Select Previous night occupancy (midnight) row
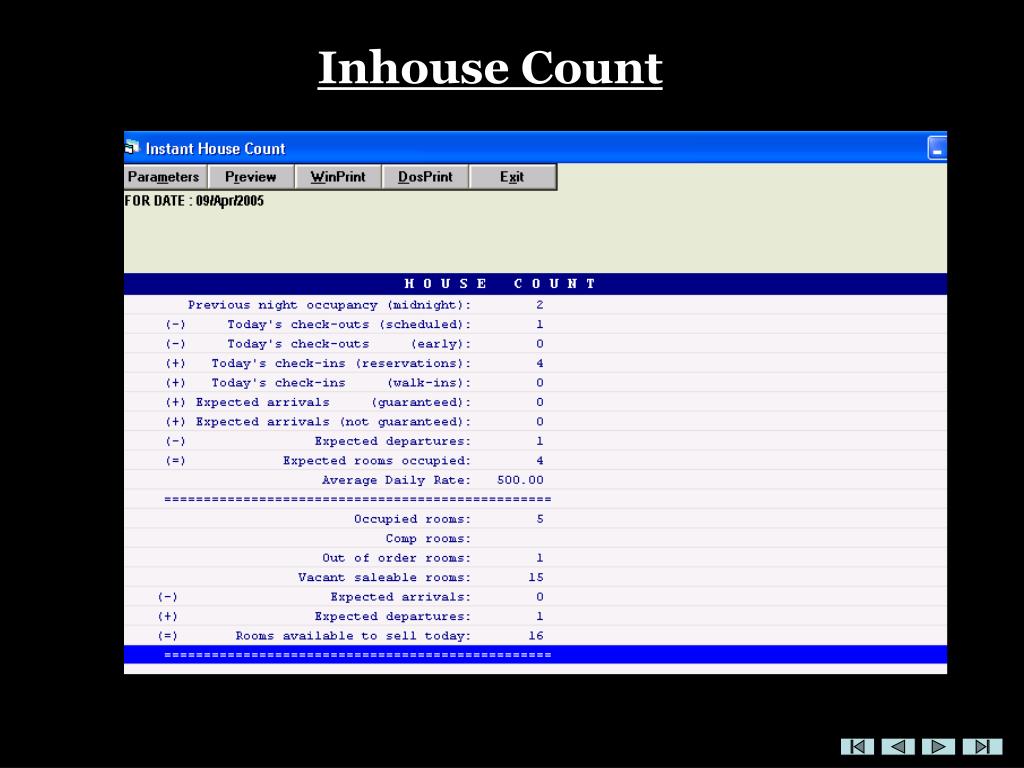 535,305
